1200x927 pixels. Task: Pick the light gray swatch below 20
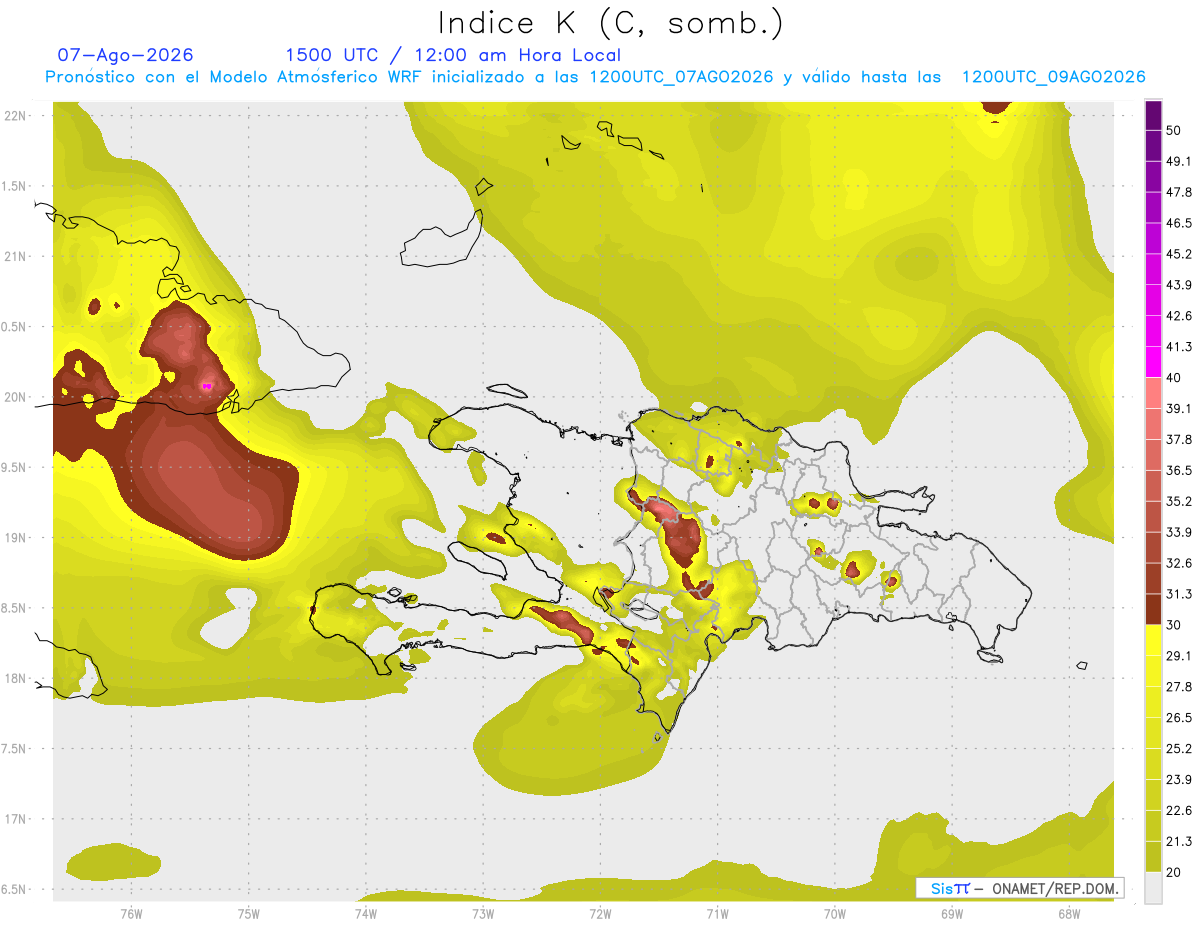tap(1153, 888)
